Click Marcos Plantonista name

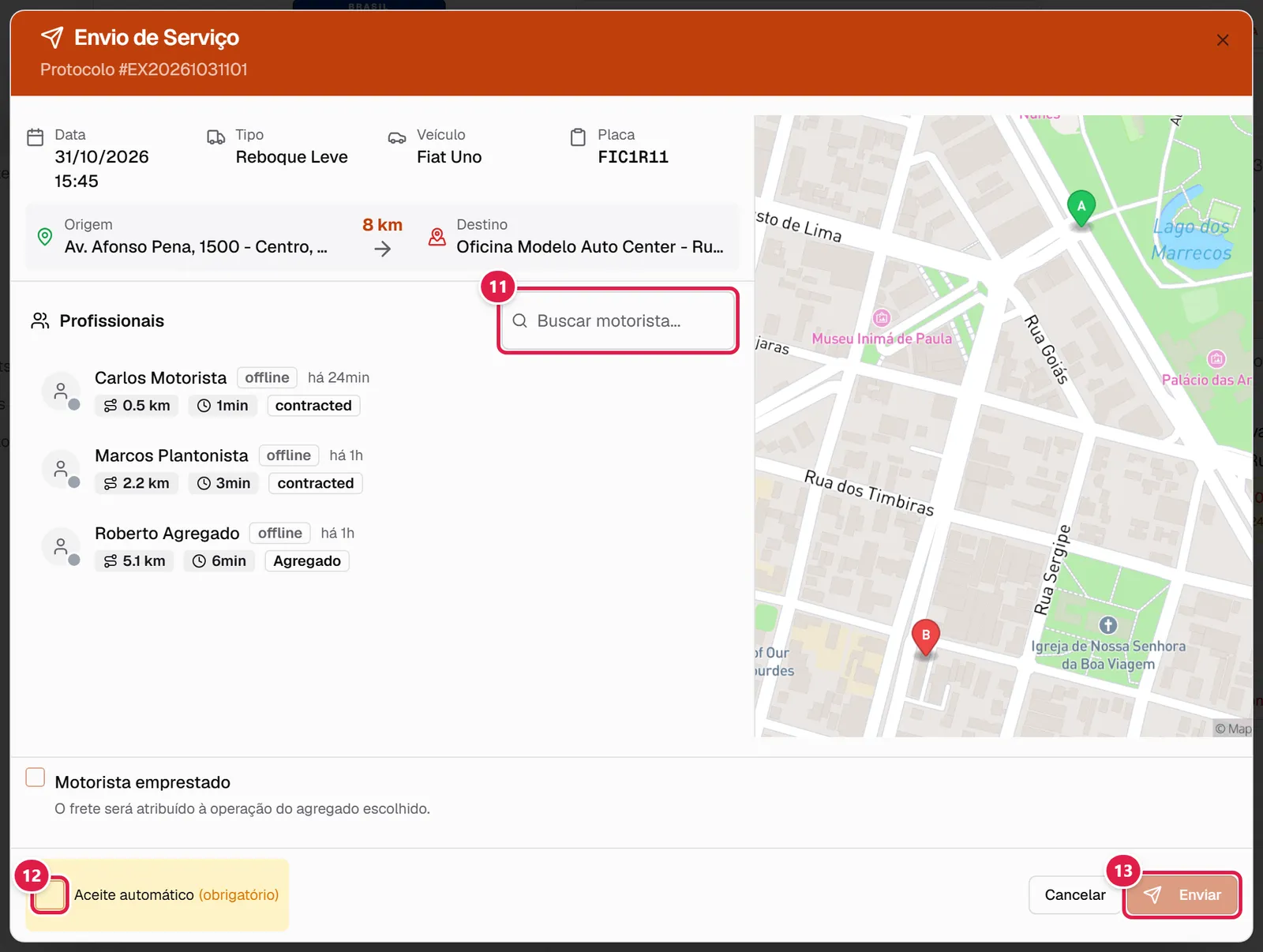click(x=171, y=455)
